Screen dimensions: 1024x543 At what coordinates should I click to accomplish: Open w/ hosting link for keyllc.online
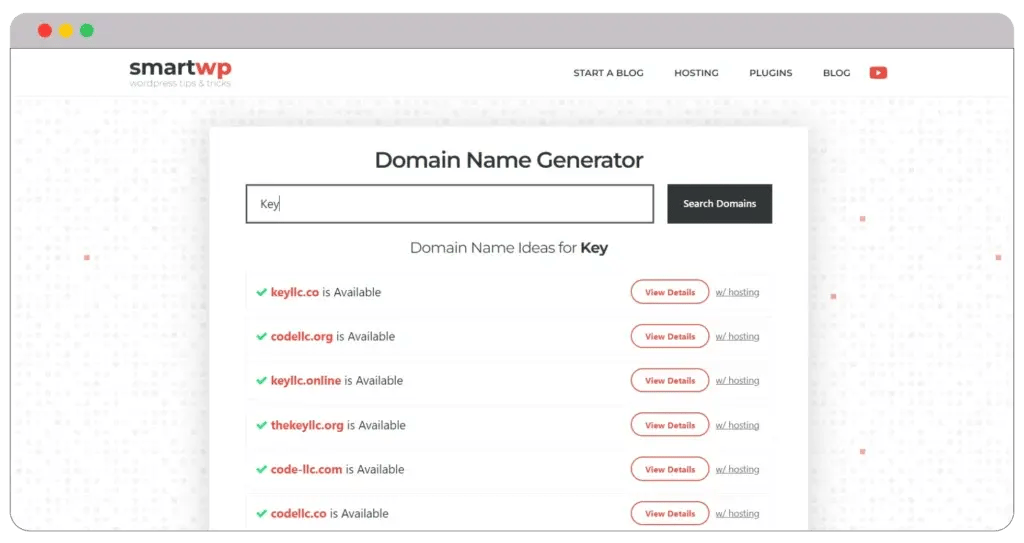pyautogui.click(x=737, y=381)
